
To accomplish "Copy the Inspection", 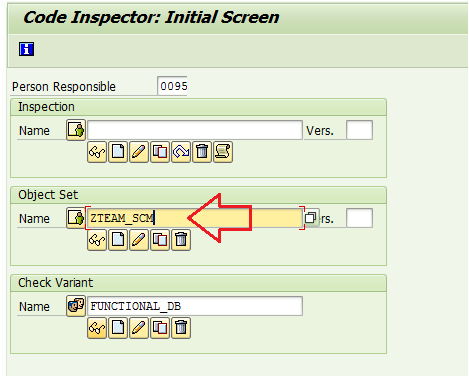I will pyautogui.click(x=160, y=152).
